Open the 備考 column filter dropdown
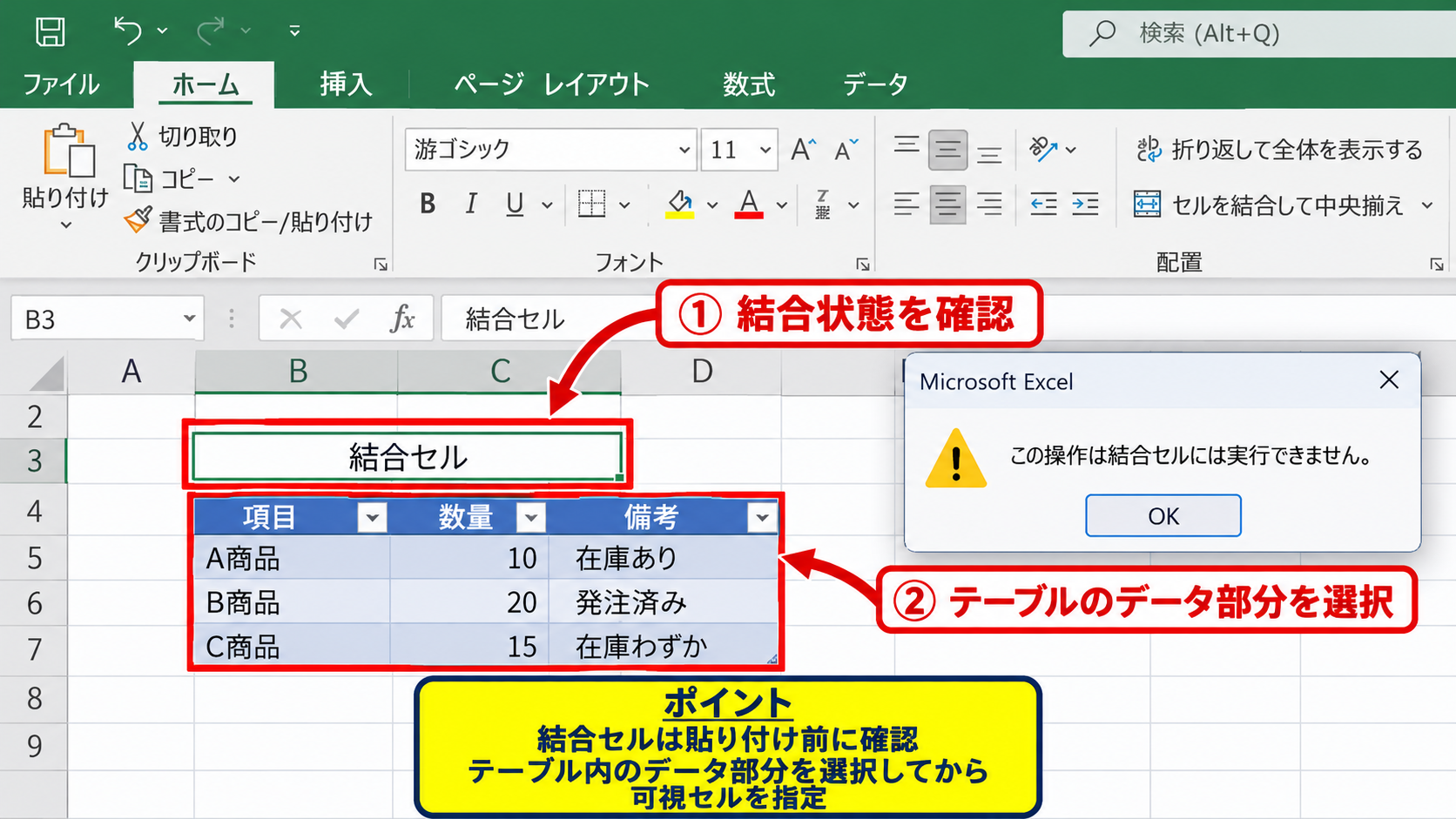The width and height of the screenshot is (1456, 819). click(762, 517)
